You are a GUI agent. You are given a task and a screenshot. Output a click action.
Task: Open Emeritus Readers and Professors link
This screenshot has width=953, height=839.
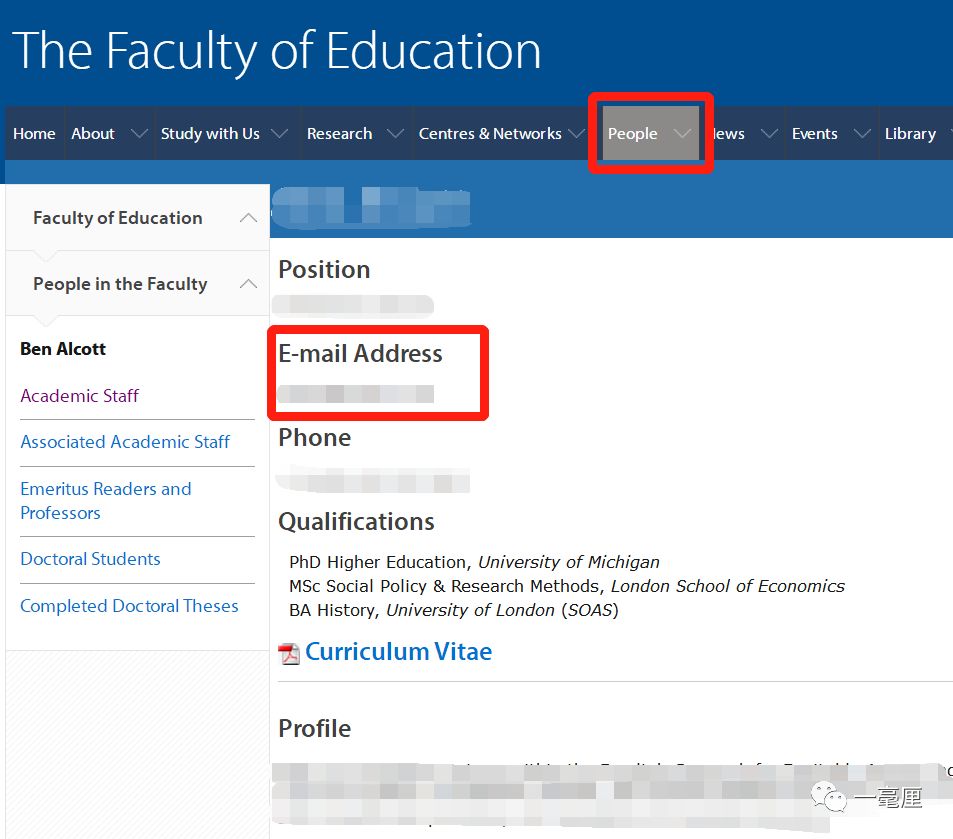tap(106, 501)
